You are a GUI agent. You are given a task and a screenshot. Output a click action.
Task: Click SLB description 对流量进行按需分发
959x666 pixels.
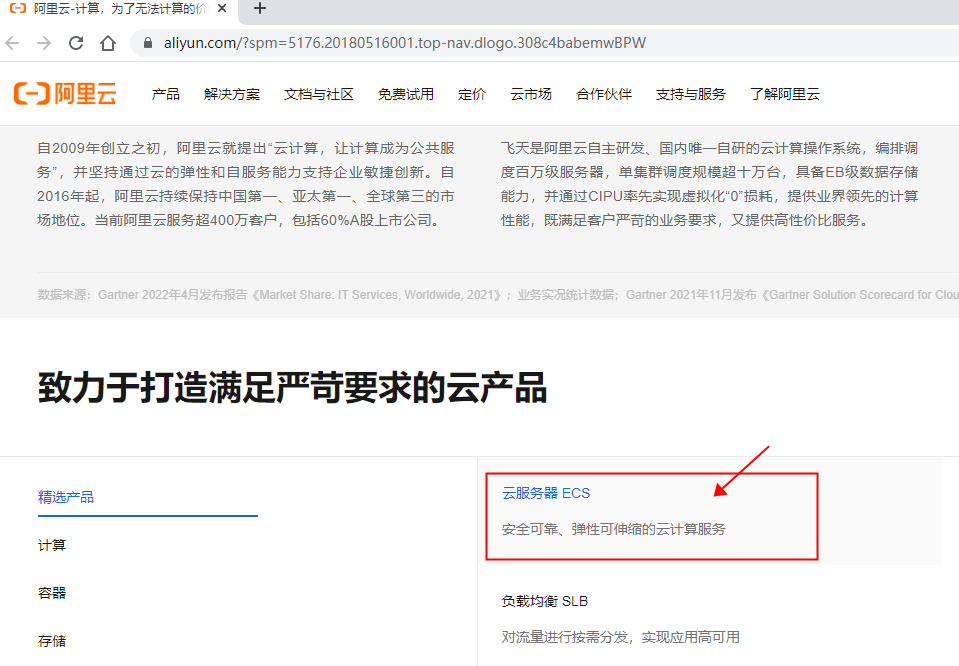coord(620,637)
